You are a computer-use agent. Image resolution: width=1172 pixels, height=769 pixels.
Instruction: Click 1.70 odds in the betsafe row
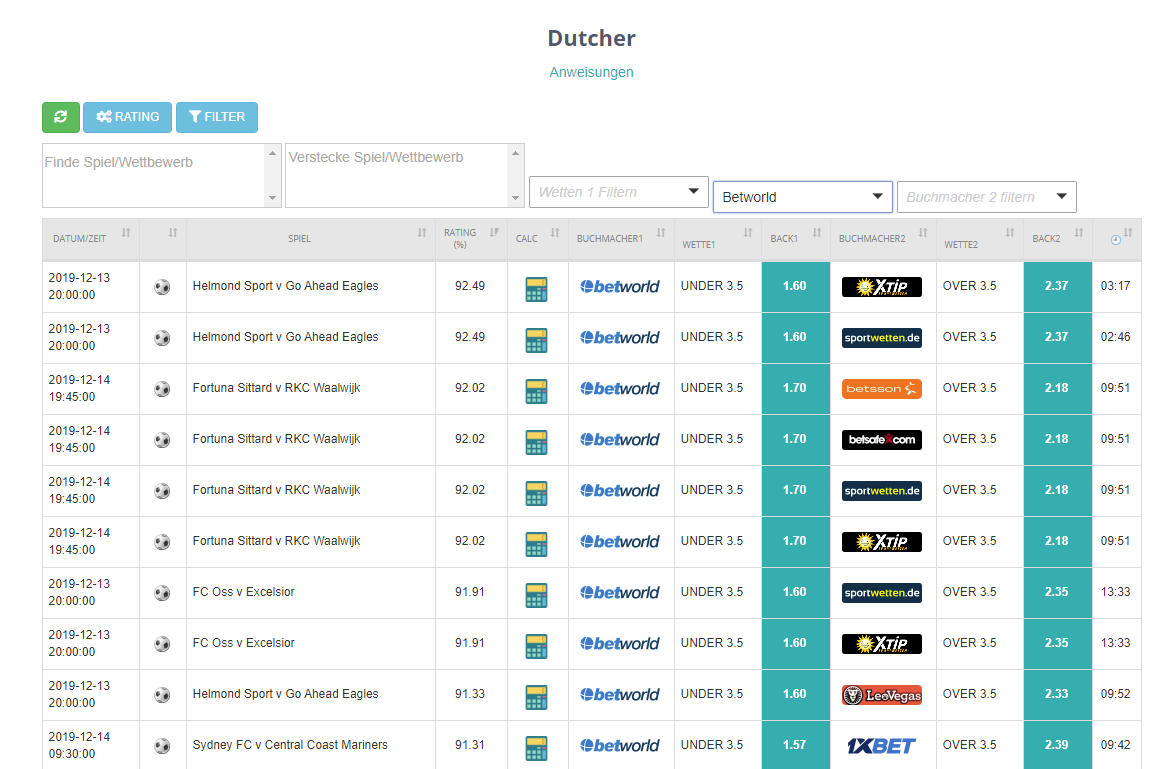[x=795, y=439]
